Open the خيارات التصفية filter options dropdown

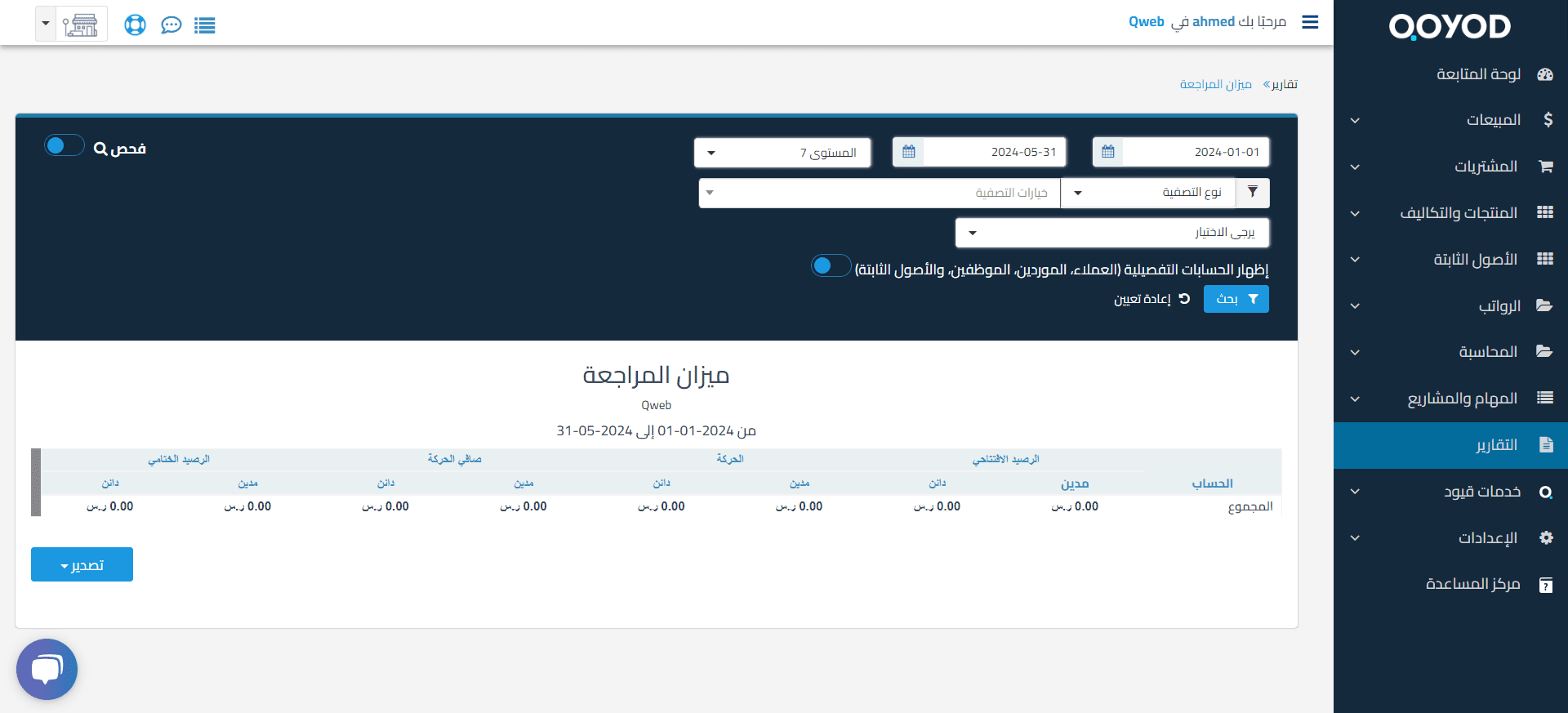coord(880,193)
